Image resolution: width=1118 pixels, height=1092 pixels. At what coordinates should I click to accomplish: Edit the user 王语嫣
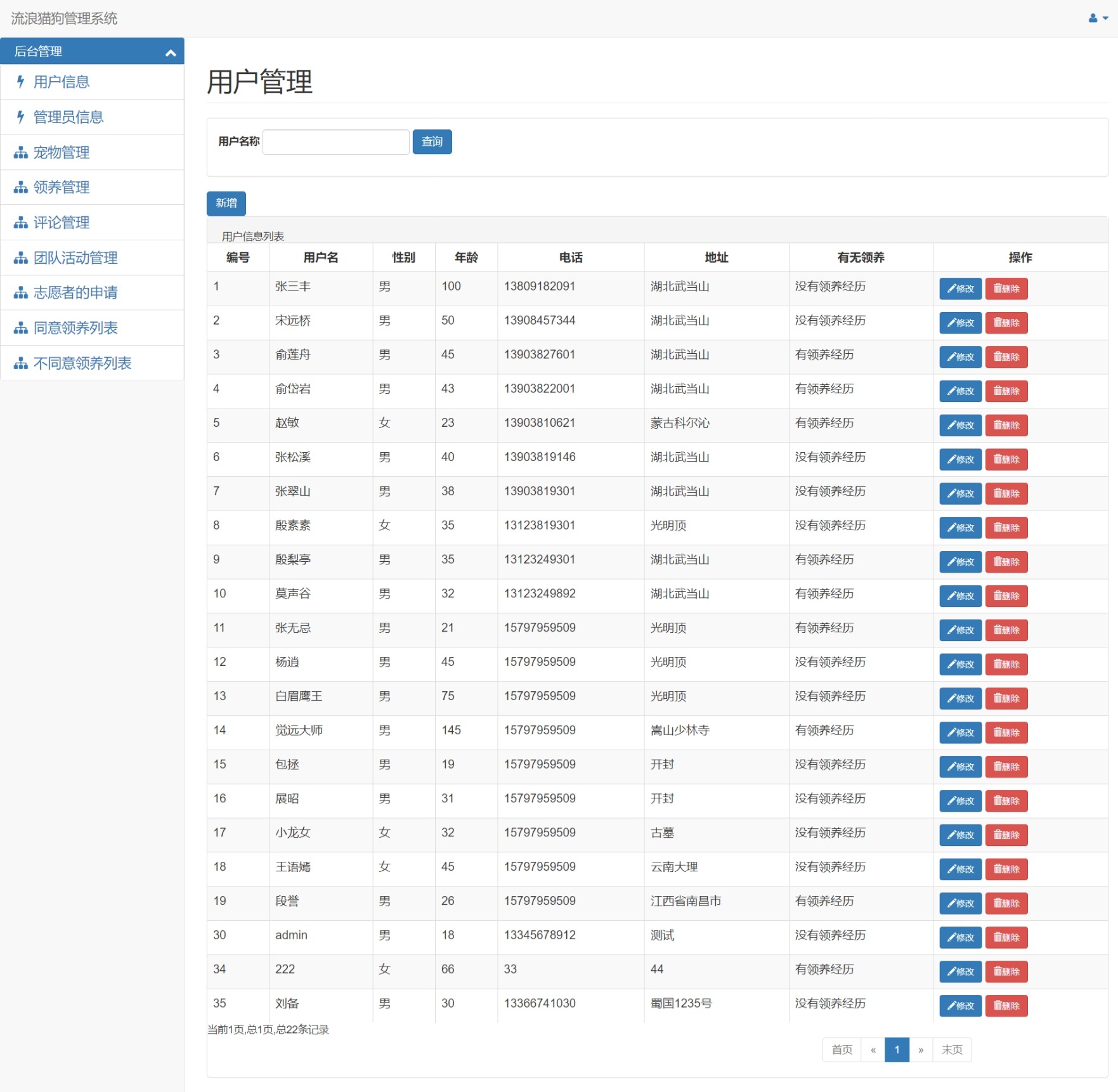click(960, 869)
